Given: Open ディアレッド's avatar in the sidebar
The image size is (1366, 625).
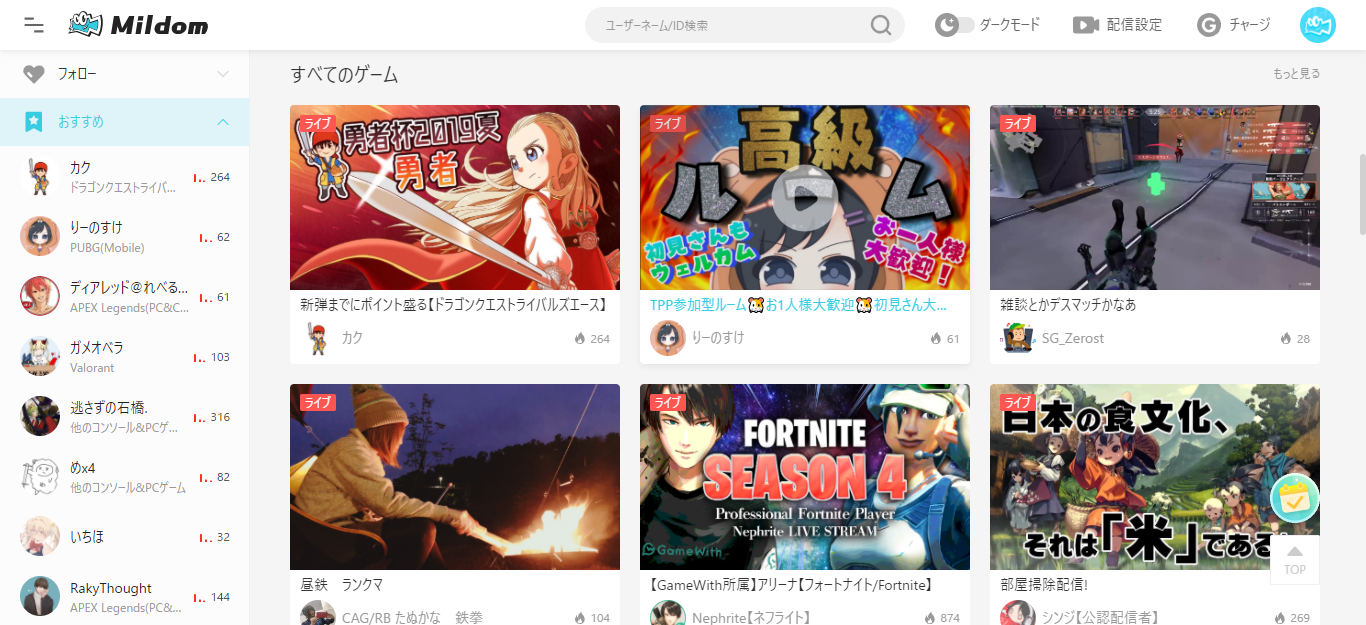Looking at the screenshot, I should 40,296.
